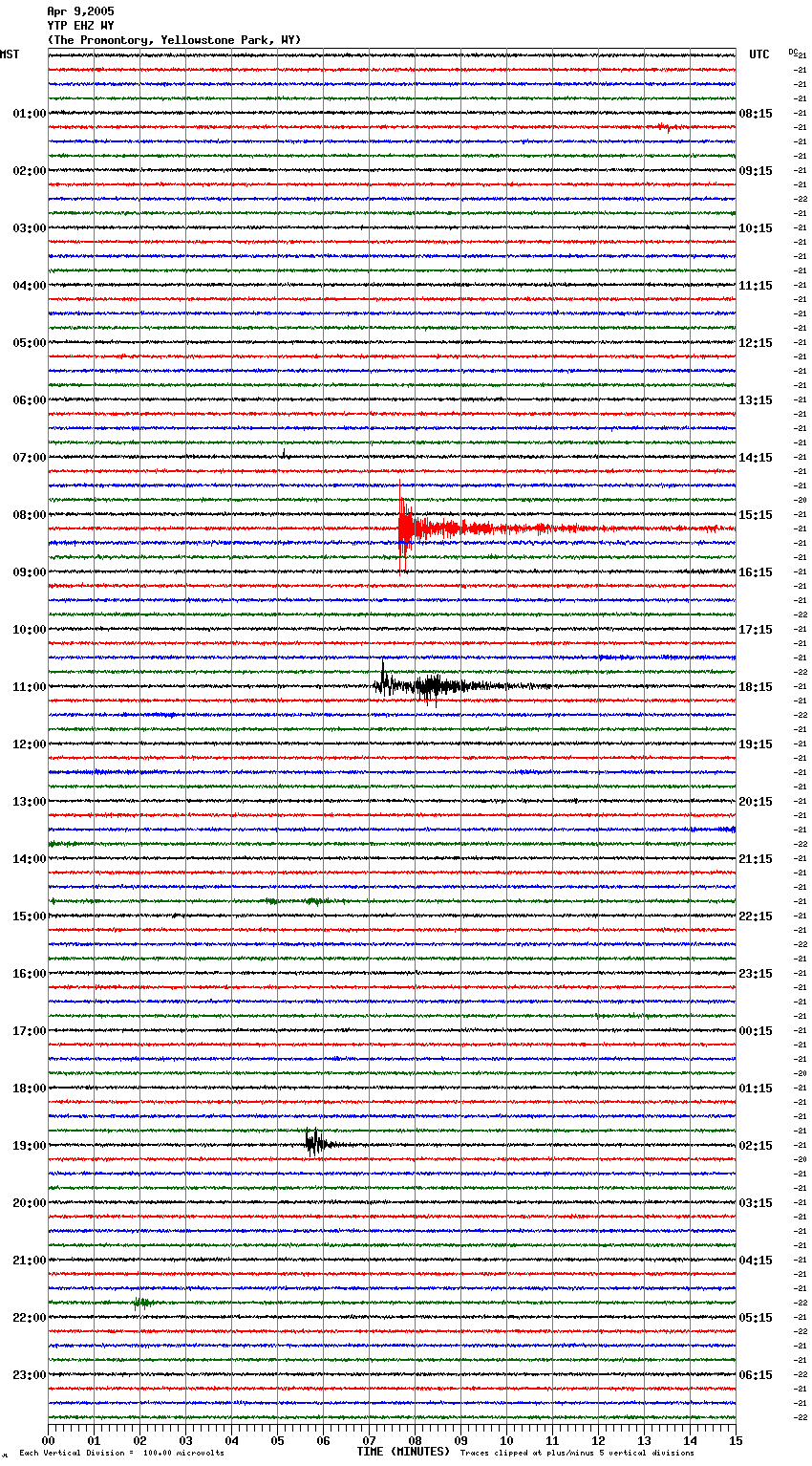Click the 01:00 MST time label
This screenshot has height=1466, width=812.
tap(29, 114)
